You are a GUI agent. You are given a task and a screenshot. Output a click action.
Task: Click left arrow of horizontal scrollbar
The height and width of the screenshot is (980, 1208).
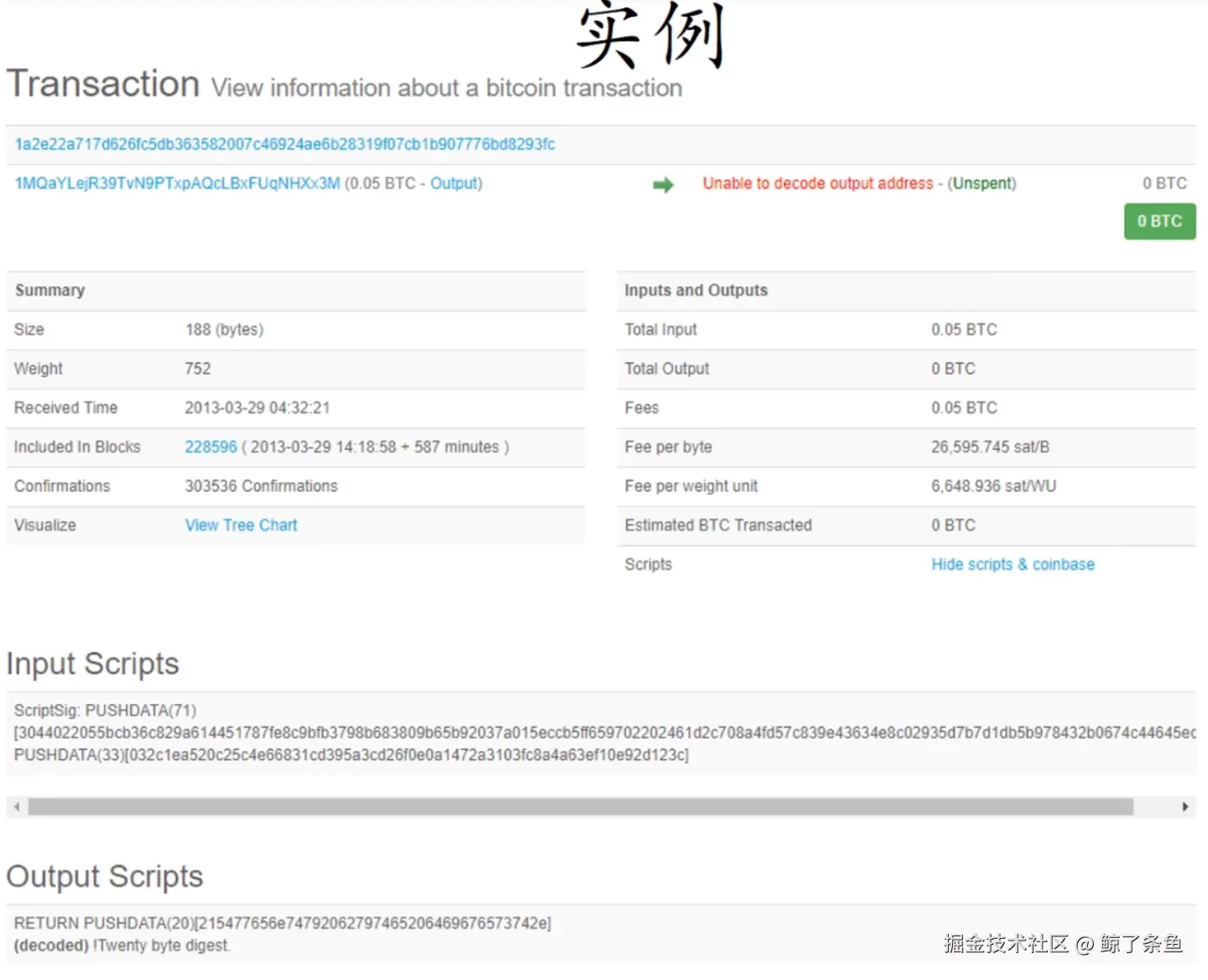pos(17,807)
